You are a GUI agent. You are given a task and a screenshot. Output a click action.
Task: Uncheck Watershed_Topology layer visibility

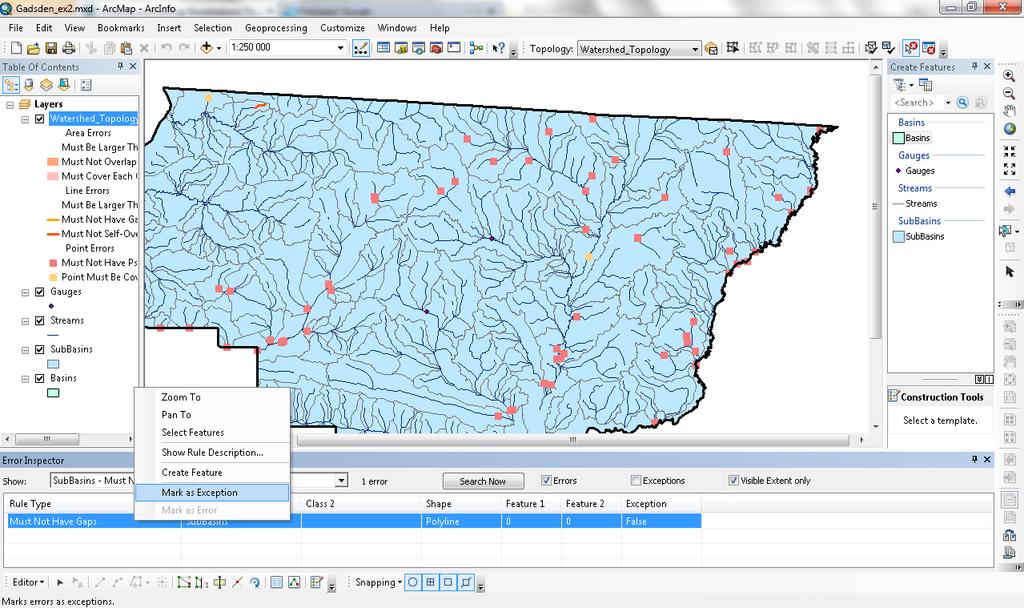coord(40,119)
